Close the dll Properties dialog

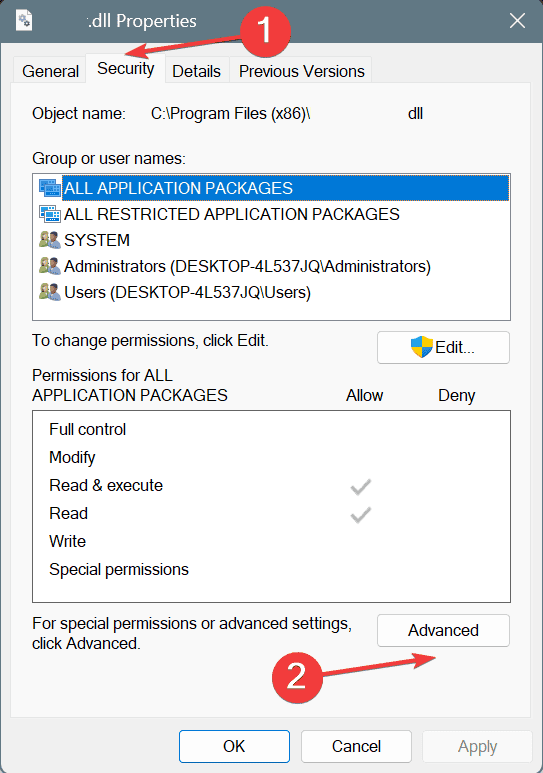[x=517, y=21]
